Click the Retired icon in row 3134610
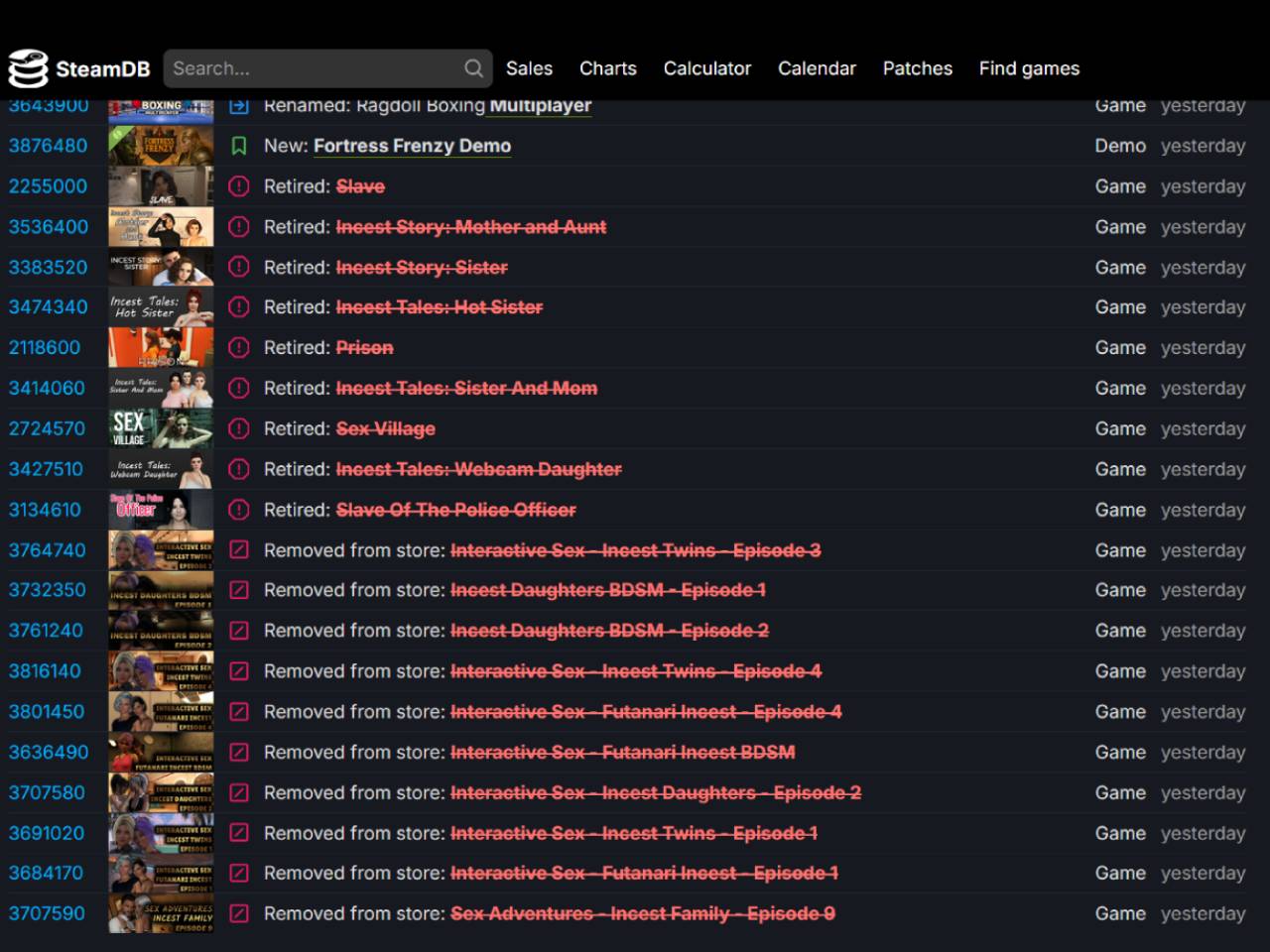 click(x=239, y=510)
